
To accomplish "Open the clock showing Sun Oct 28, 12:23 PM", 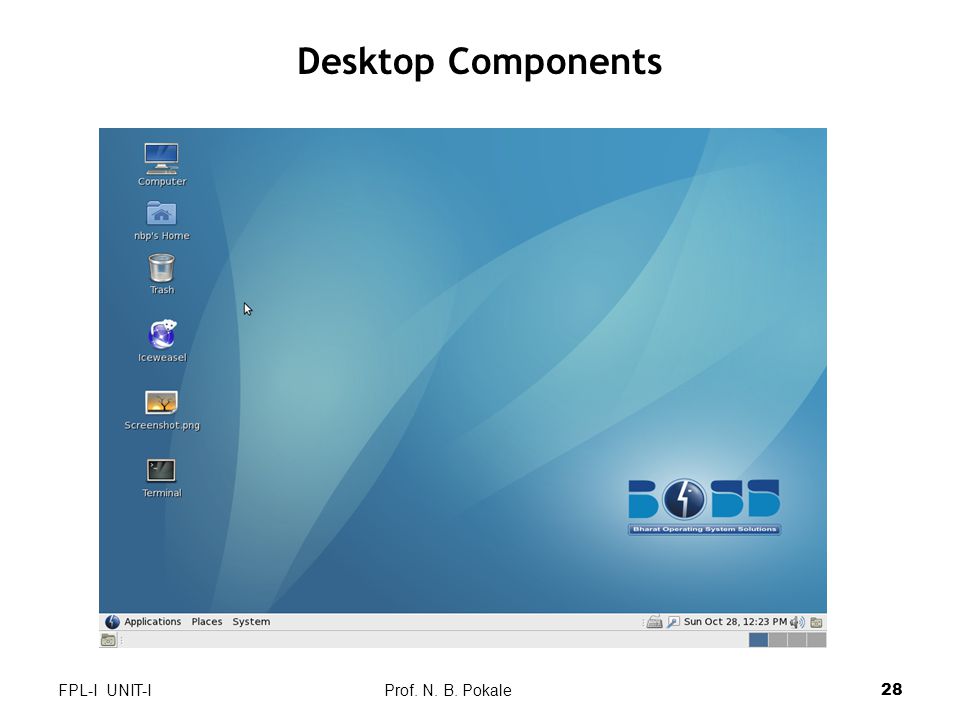I will 735,621.
